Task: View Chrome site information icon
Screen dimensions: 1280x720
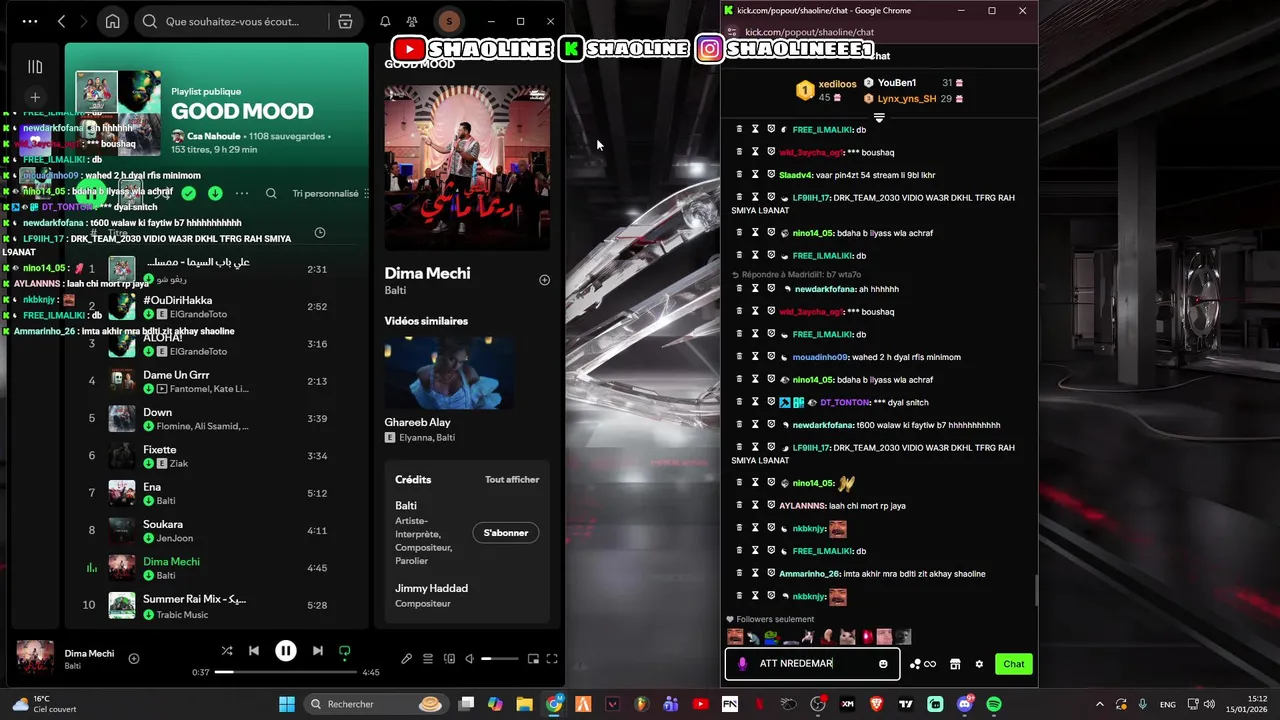Action: coord(733,32)
